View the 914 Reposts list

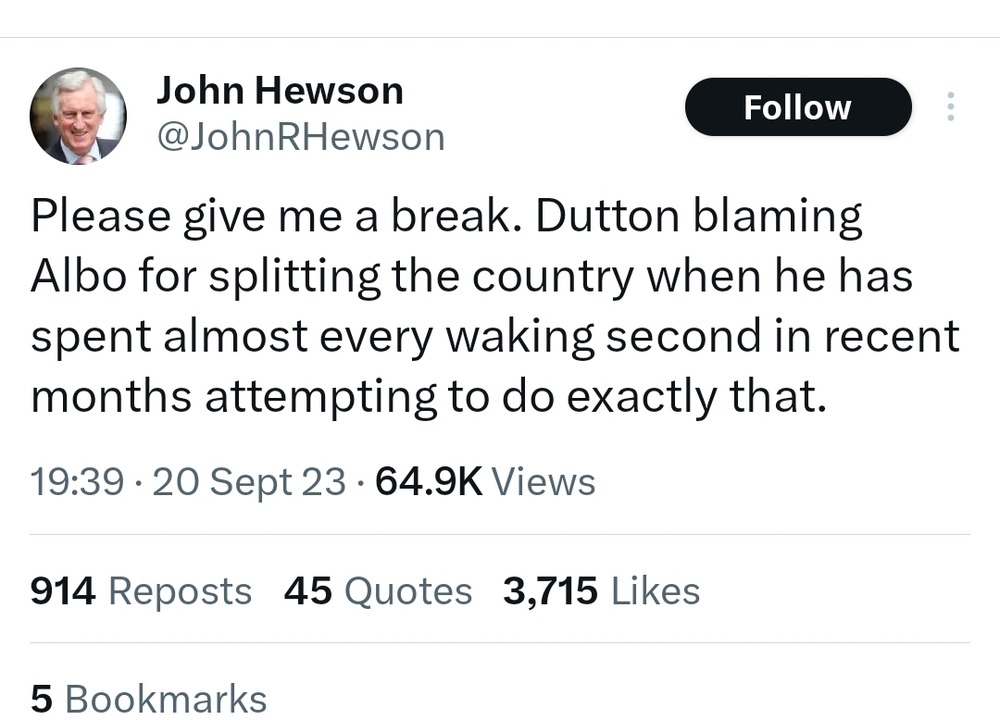141,591
